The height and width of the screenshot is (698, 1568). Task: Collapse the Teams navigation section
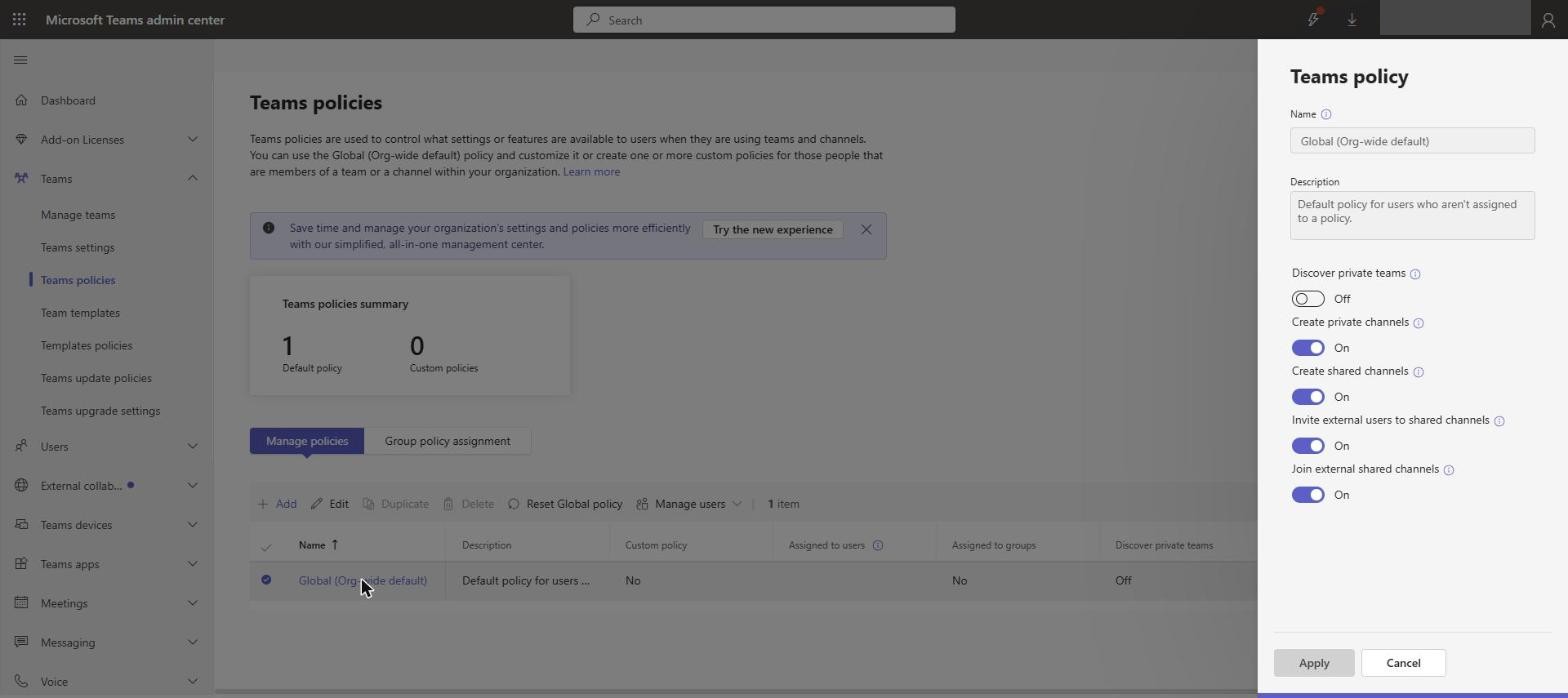(x=192, y=179)
